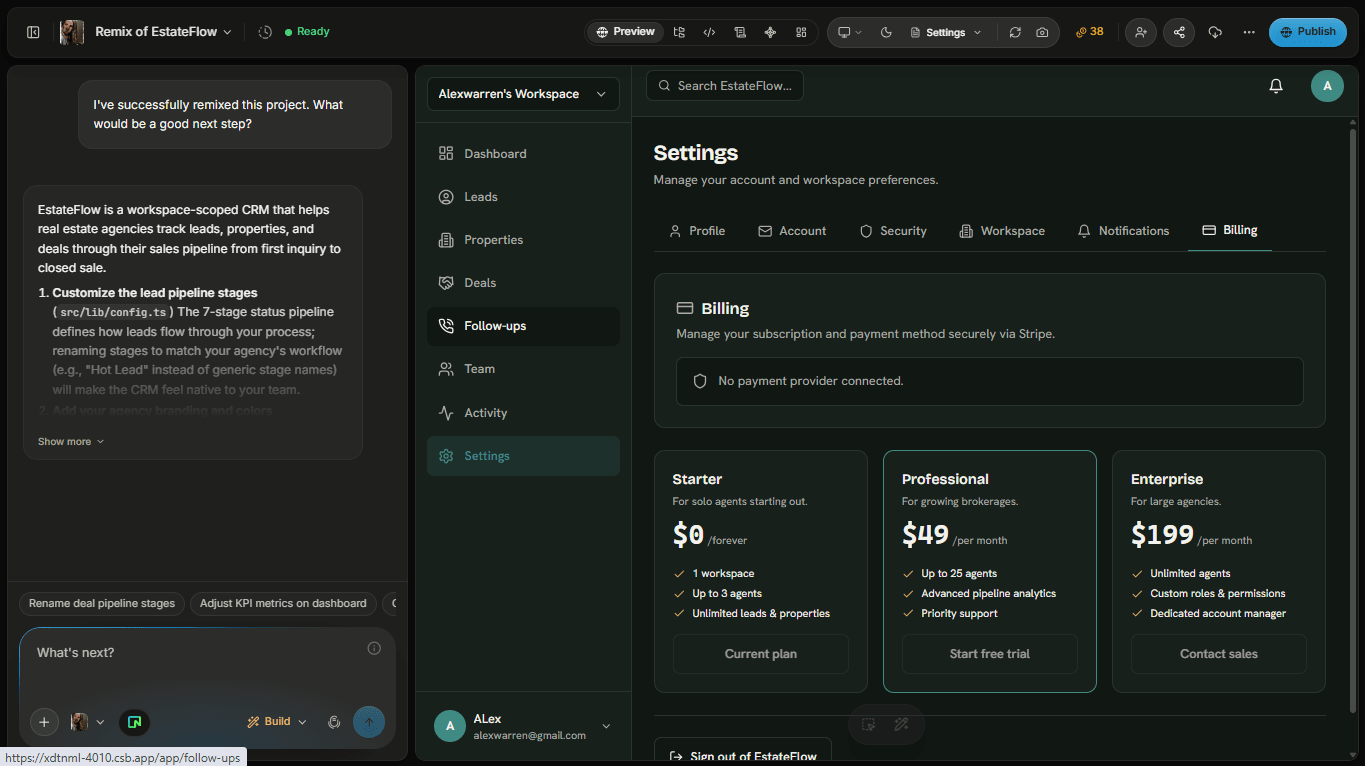Collapse the chat sidebar panel icon
The image size is (1365, 766).
pyautogui.click(x=33, y=32)
